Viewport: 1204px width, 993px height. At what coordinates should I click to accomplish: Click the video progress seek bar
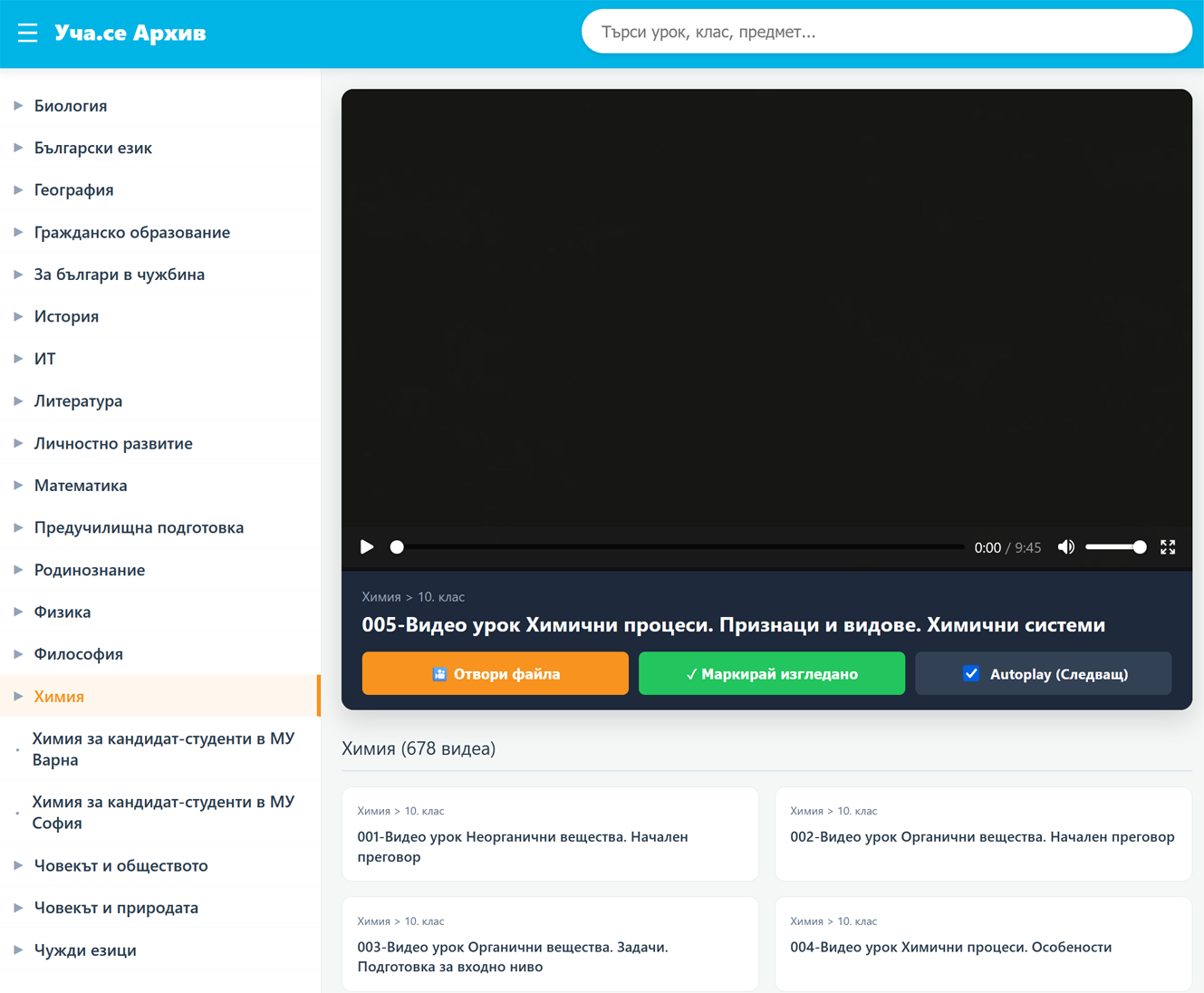[x=679, y=547]
